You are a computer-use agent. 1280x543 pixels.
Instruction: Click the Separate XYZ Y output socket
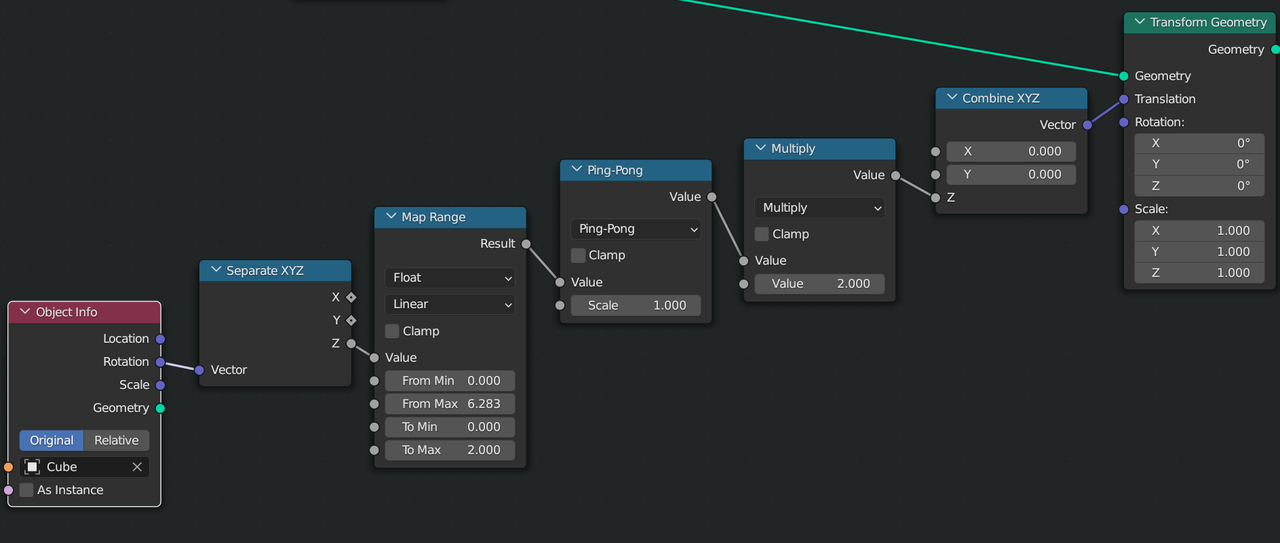point(351,320)
